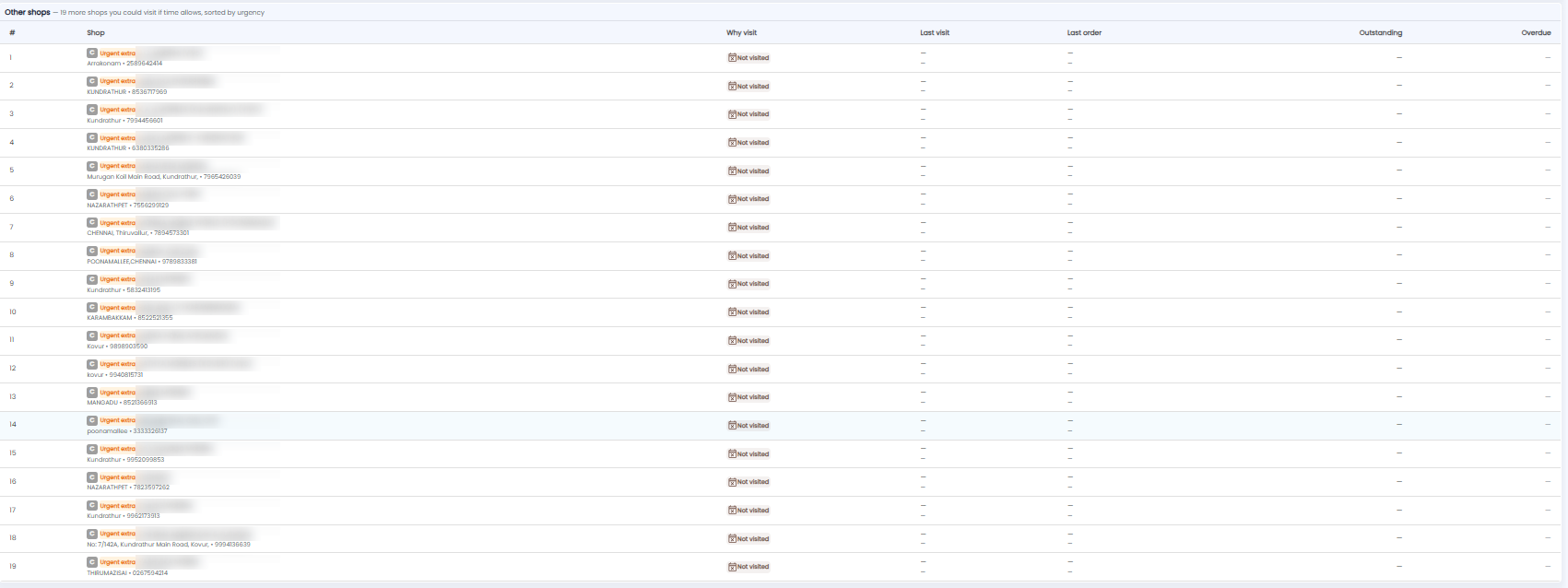Click 'Not visited' status in row 17

749,511
